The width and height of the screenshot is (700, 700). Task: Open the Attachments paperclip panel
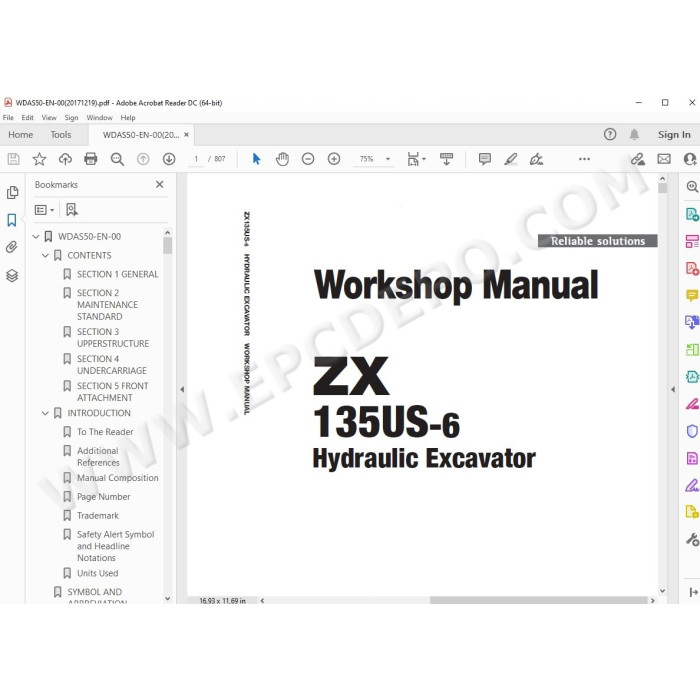[12, 247]
